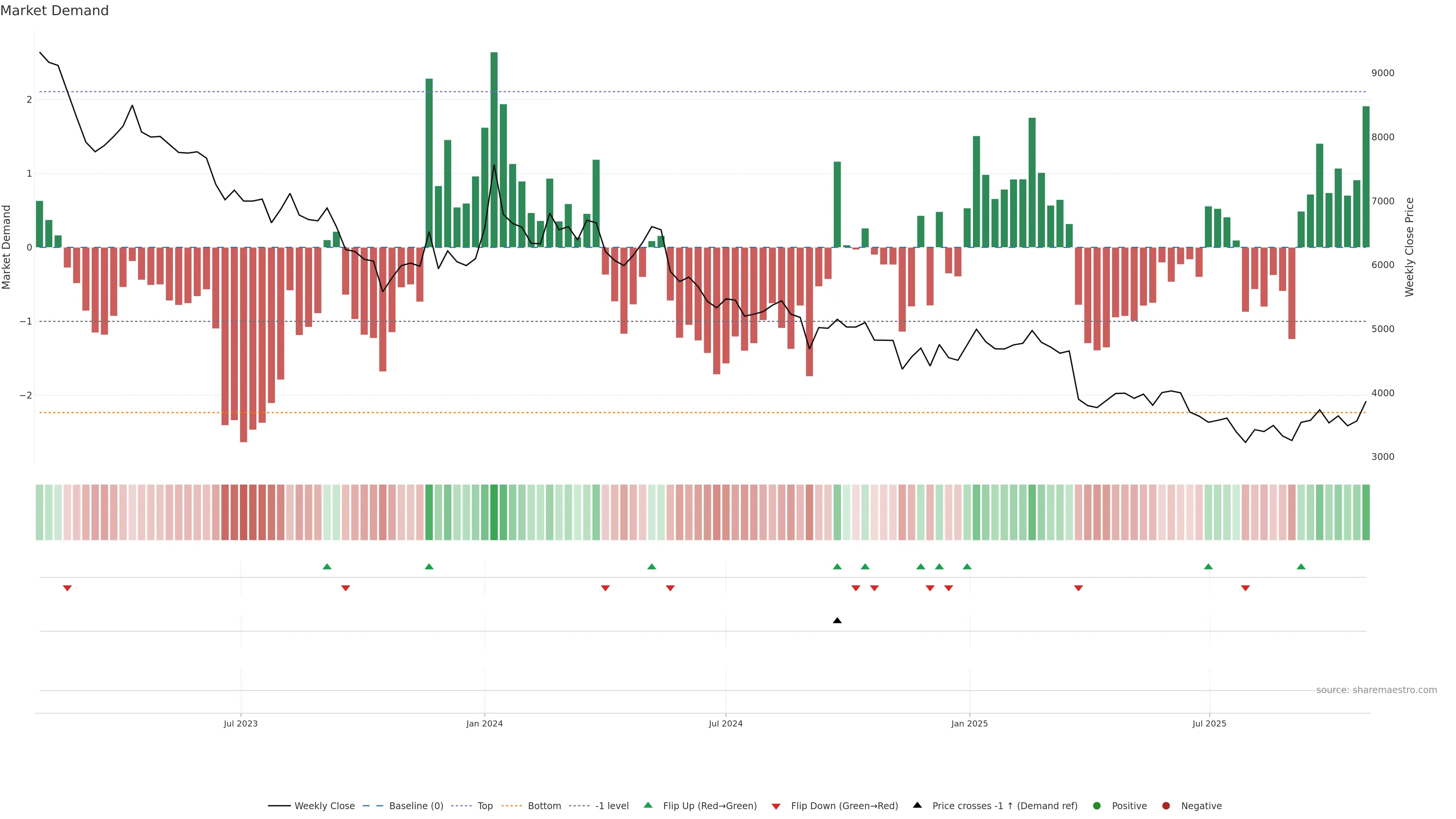Screen dimensions: 1456x819
Task: Click the Jan 2024 x-axis label
Action: click(485, 723)
